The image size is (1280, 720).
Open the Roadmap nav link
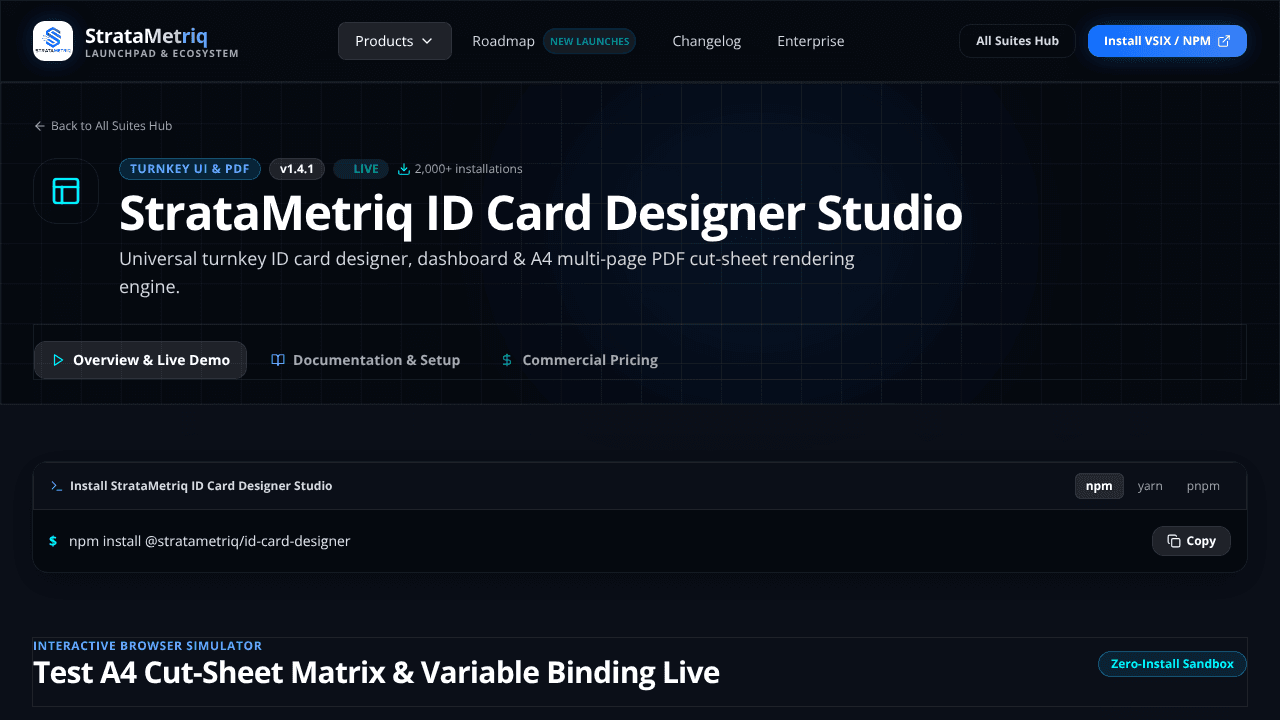(x=503, y=41)
